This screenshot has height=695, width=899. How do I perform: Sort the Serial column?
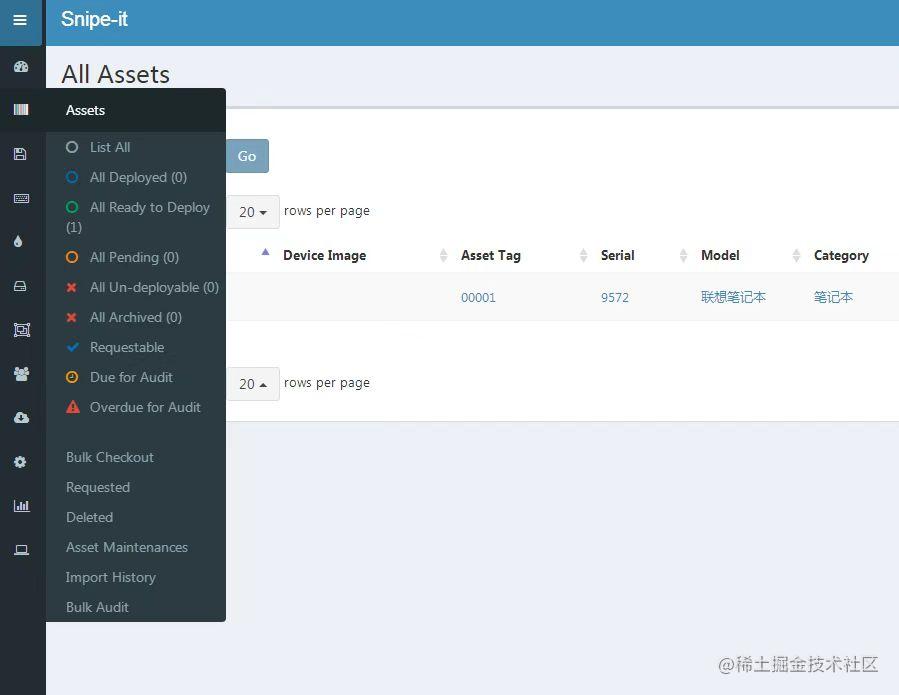tap(617, 255)
